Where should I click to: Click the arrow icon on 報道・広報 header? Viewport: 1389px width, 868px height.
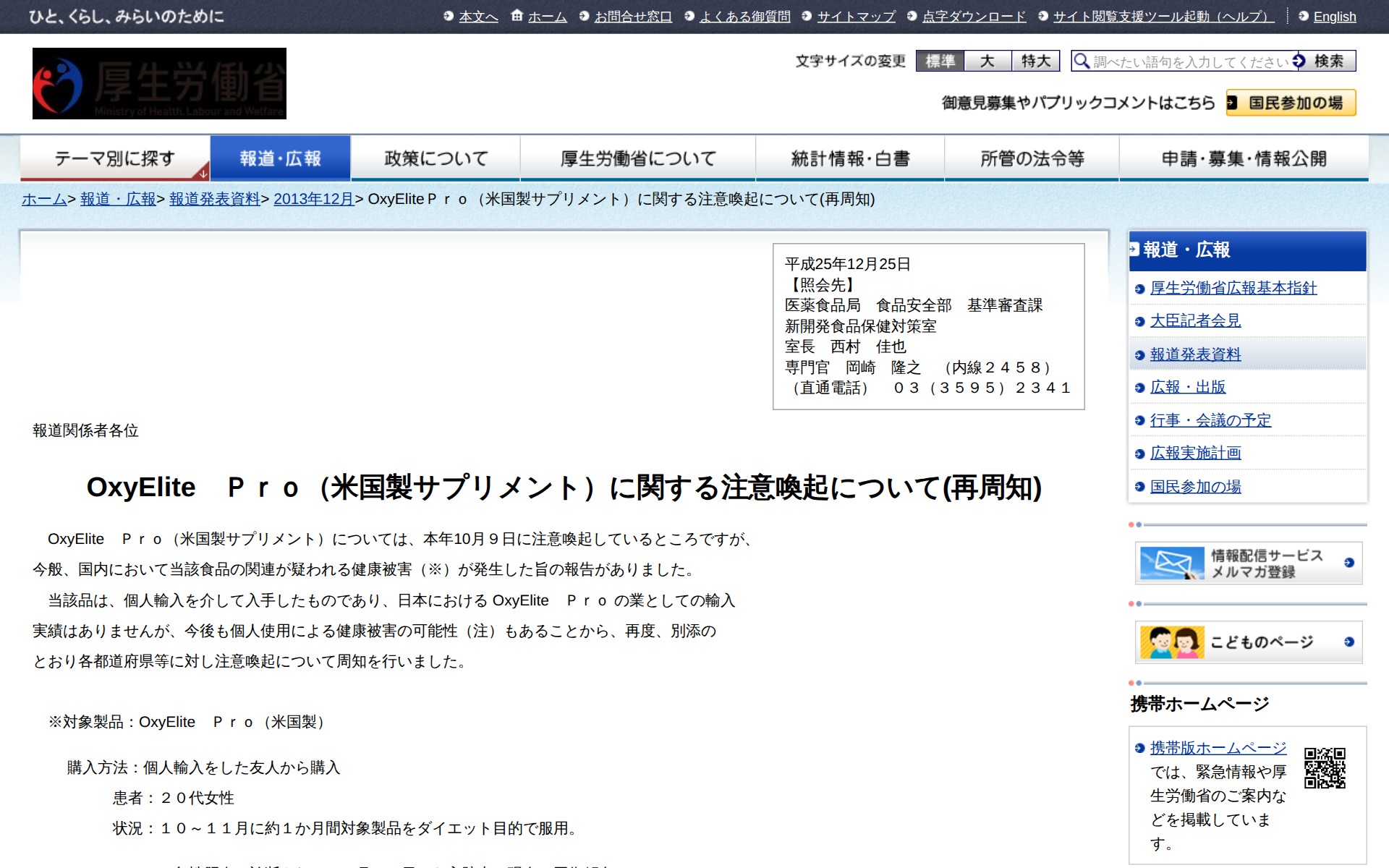(x=1134, y=250)
